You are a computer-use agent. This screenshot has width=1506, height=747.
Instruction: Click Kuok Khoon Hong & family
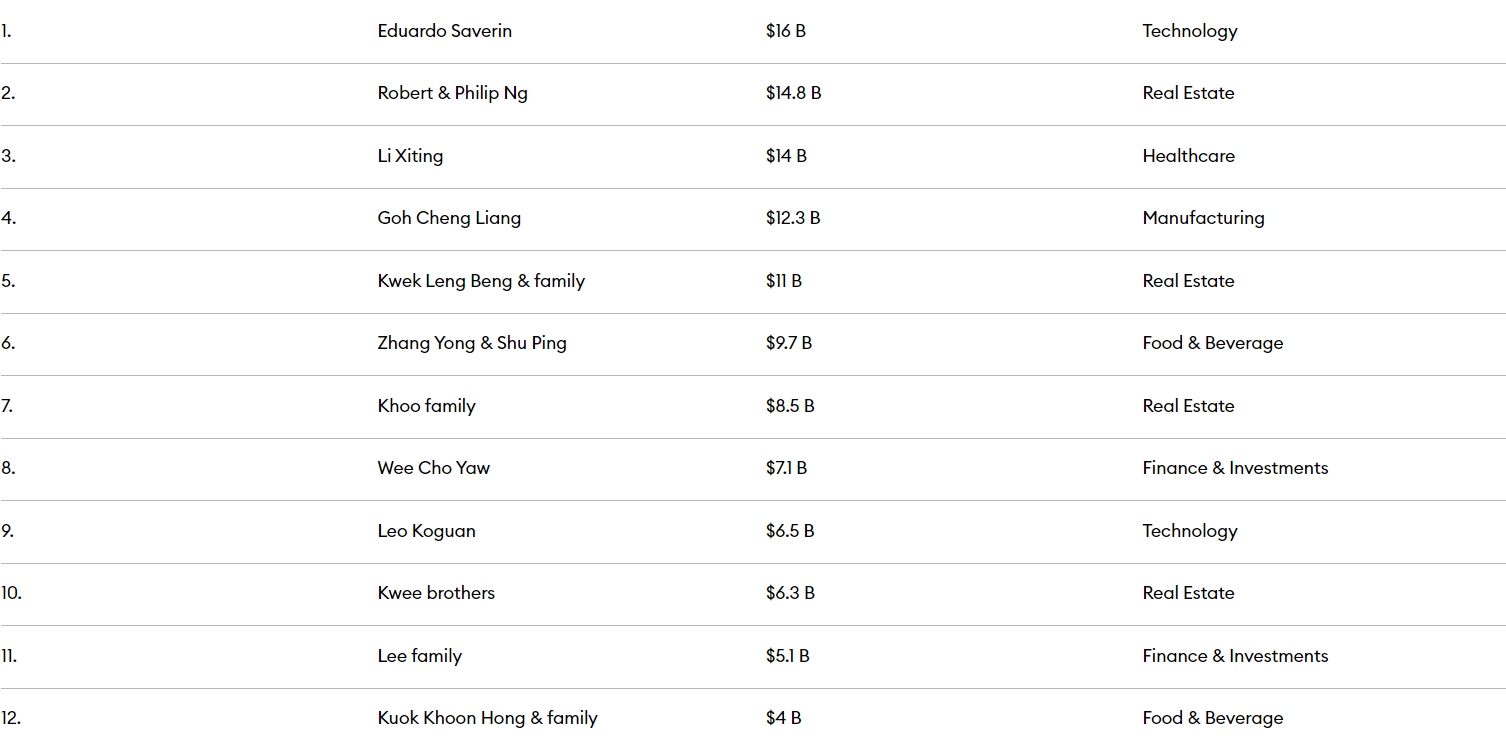[x=487, y=718]
